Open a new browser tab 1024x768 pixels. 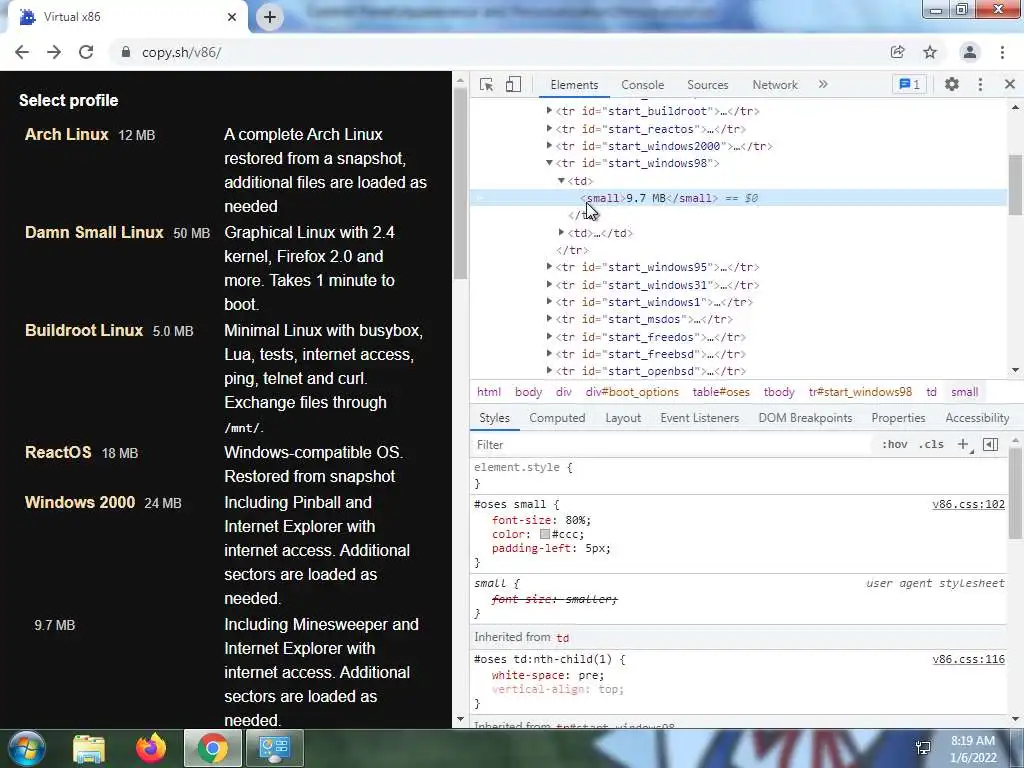pos(270,17)
